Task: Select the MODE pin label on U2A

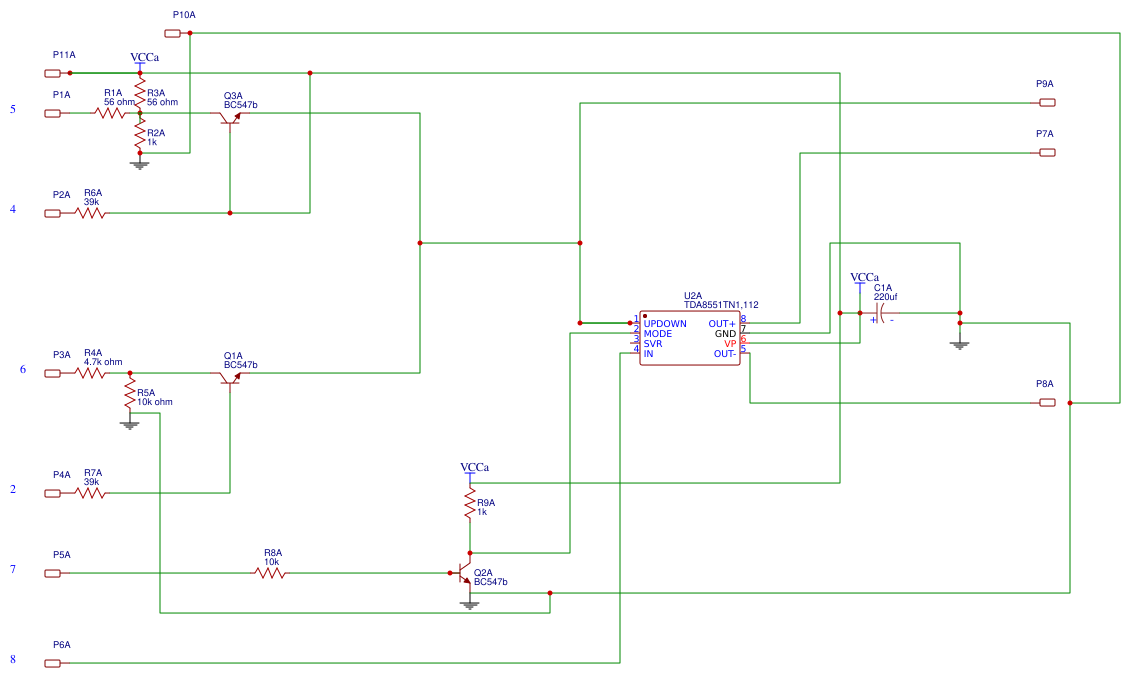Action: tap(656, 332)
